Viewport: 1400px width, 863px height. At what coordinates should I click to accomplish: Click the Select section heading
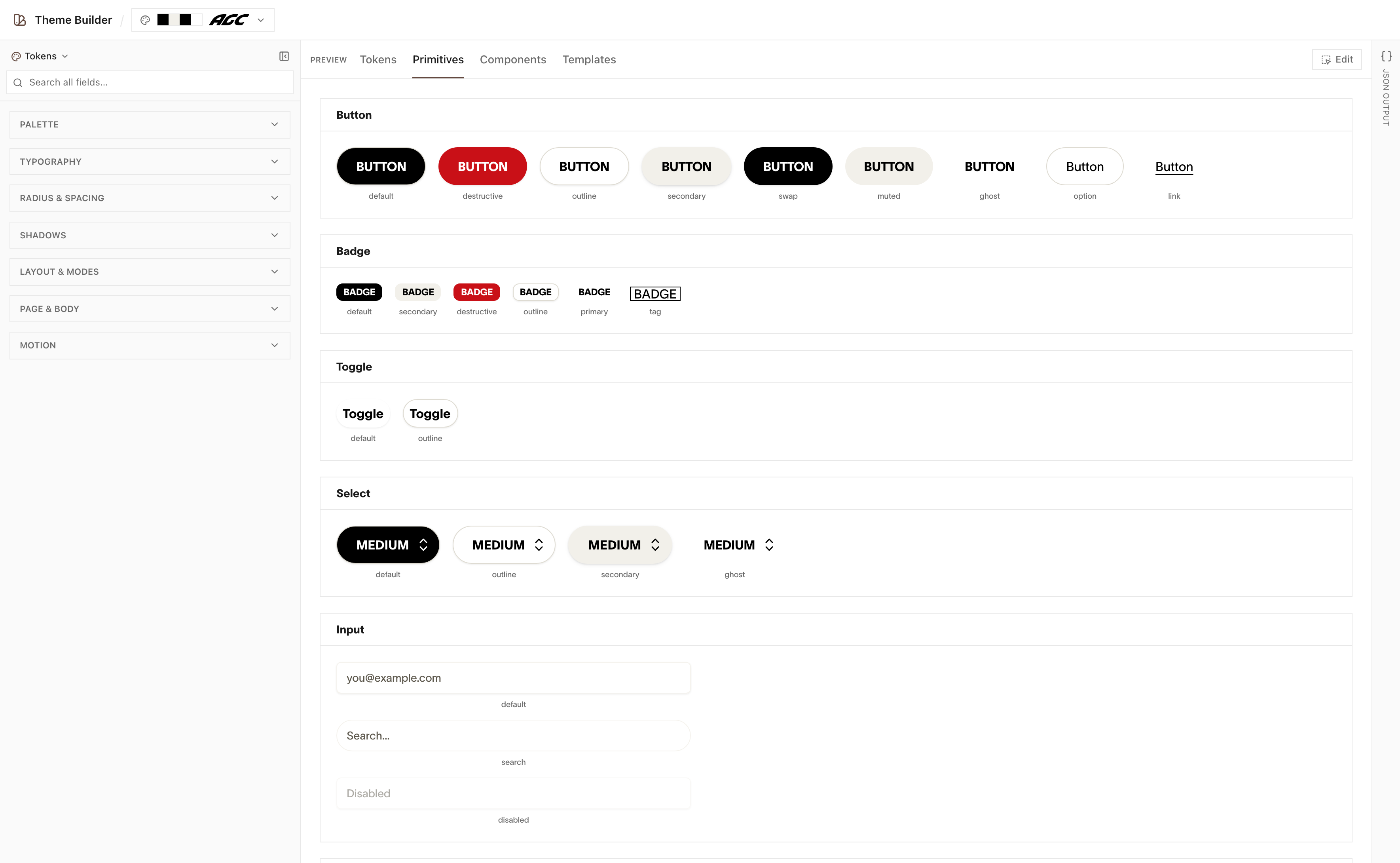pyautogui.click(x=353, y=493)
